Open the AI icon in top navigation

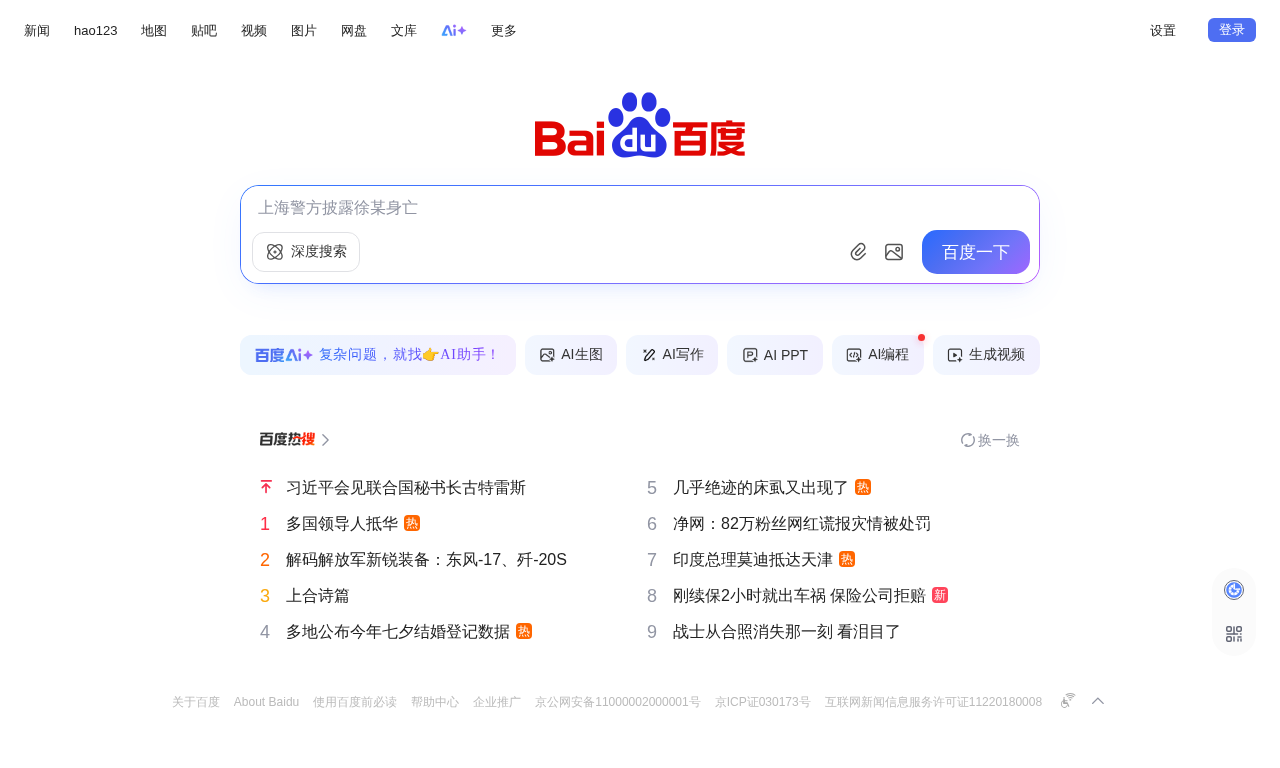(x=454, y=31)
